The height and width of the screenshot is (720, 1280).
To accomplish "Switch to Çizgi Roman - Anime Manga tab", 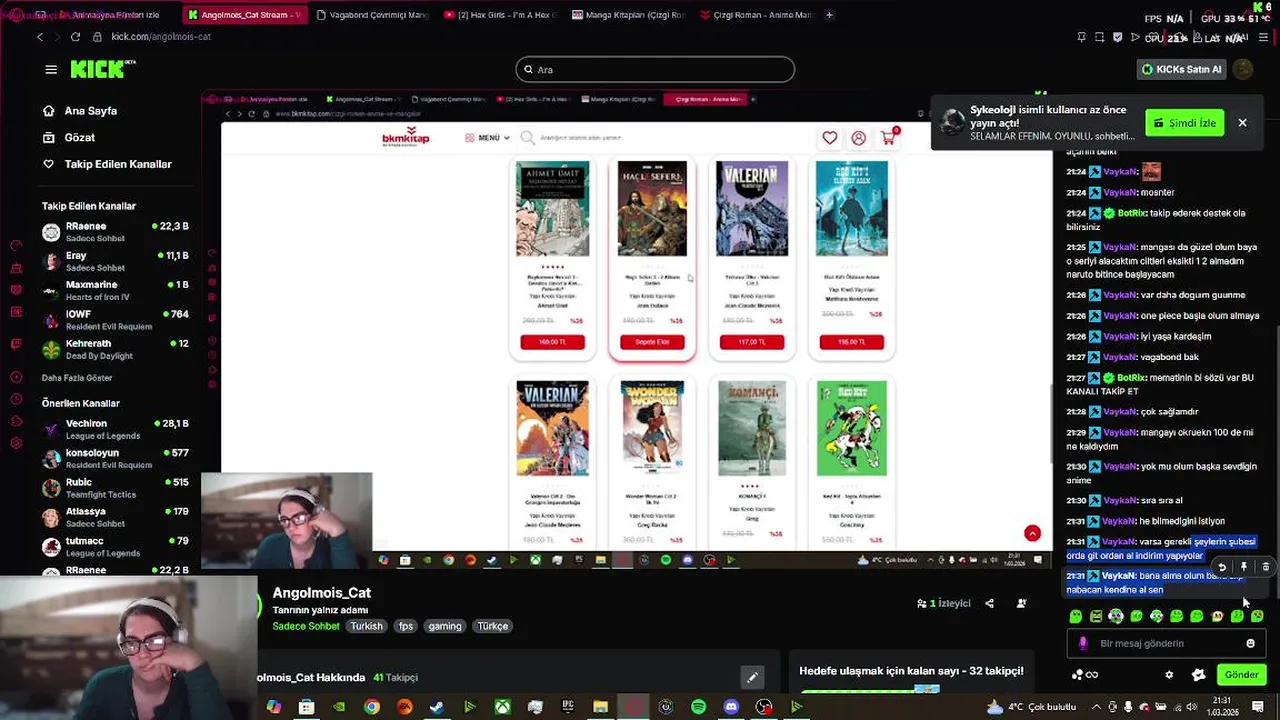I will tap(756, 15).
